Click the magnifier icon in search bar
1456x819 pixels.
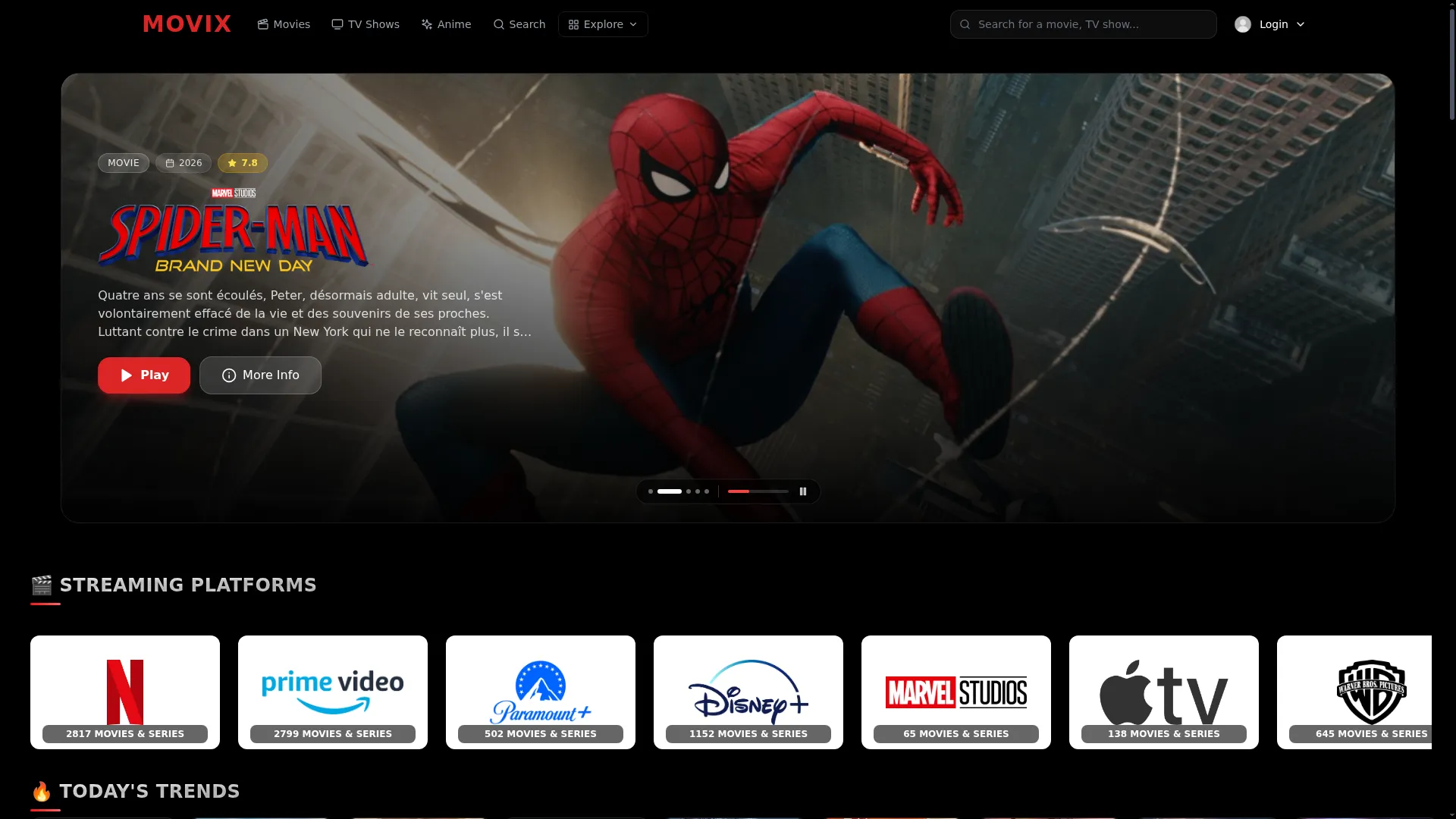965,24
